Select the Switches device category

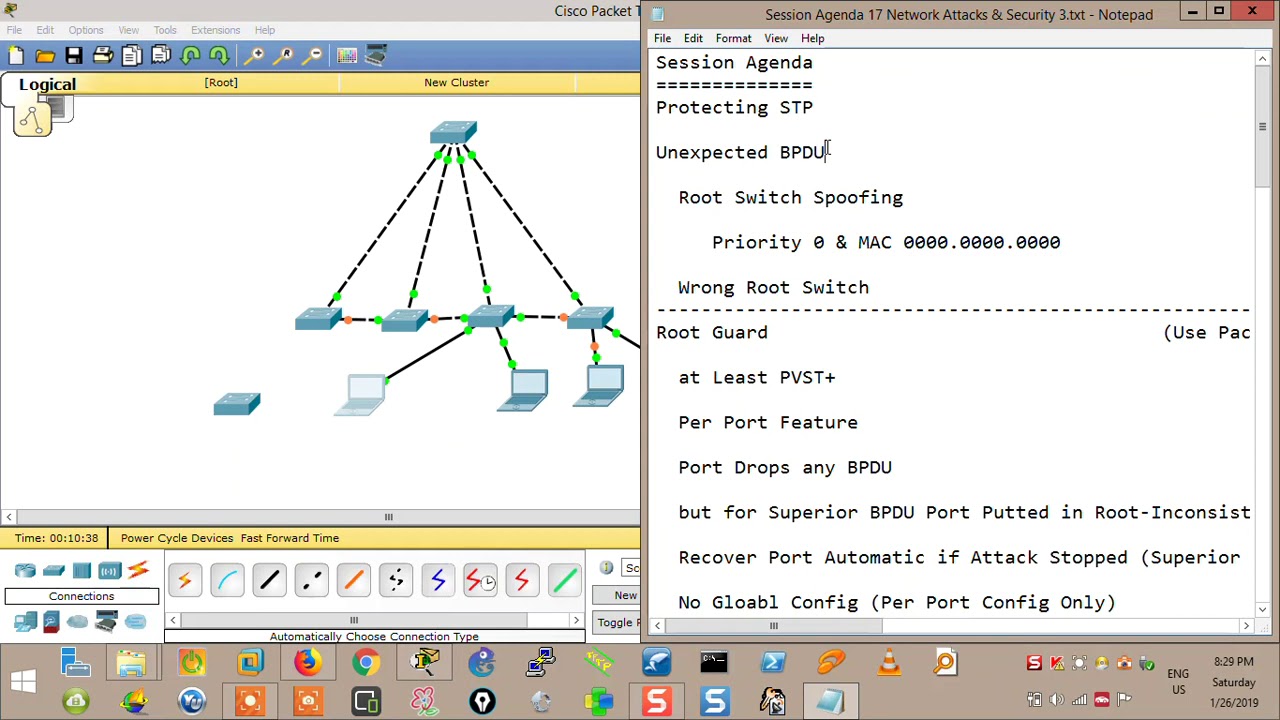pyautogui.click(x=54, y=571)
